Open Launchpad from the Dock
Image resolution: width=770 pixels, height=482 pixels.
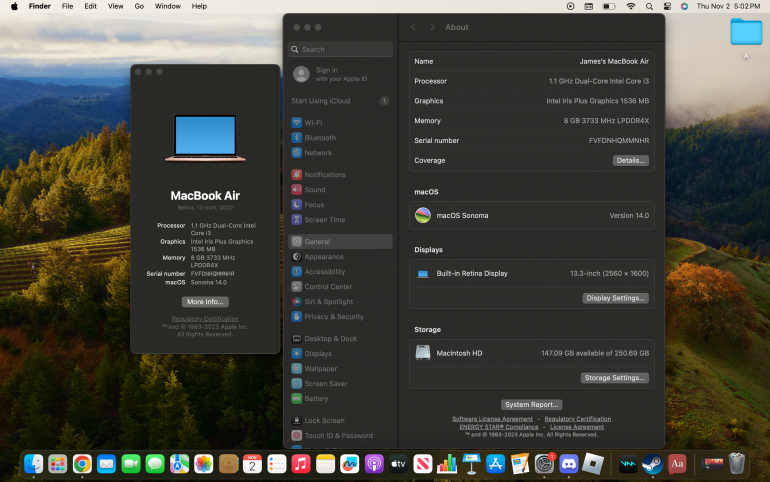[58, 464]
